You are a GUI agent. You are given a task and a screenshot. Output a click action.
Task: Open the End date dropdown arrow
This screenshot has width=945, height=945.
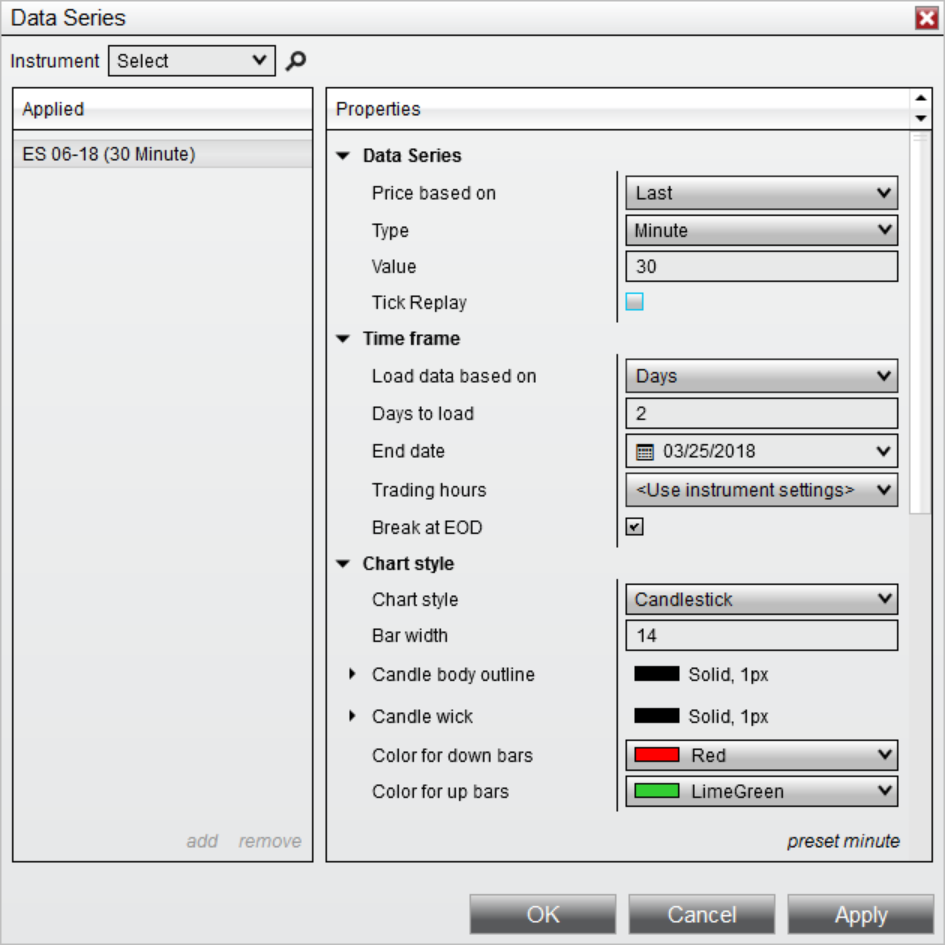[x=884, y=451]
